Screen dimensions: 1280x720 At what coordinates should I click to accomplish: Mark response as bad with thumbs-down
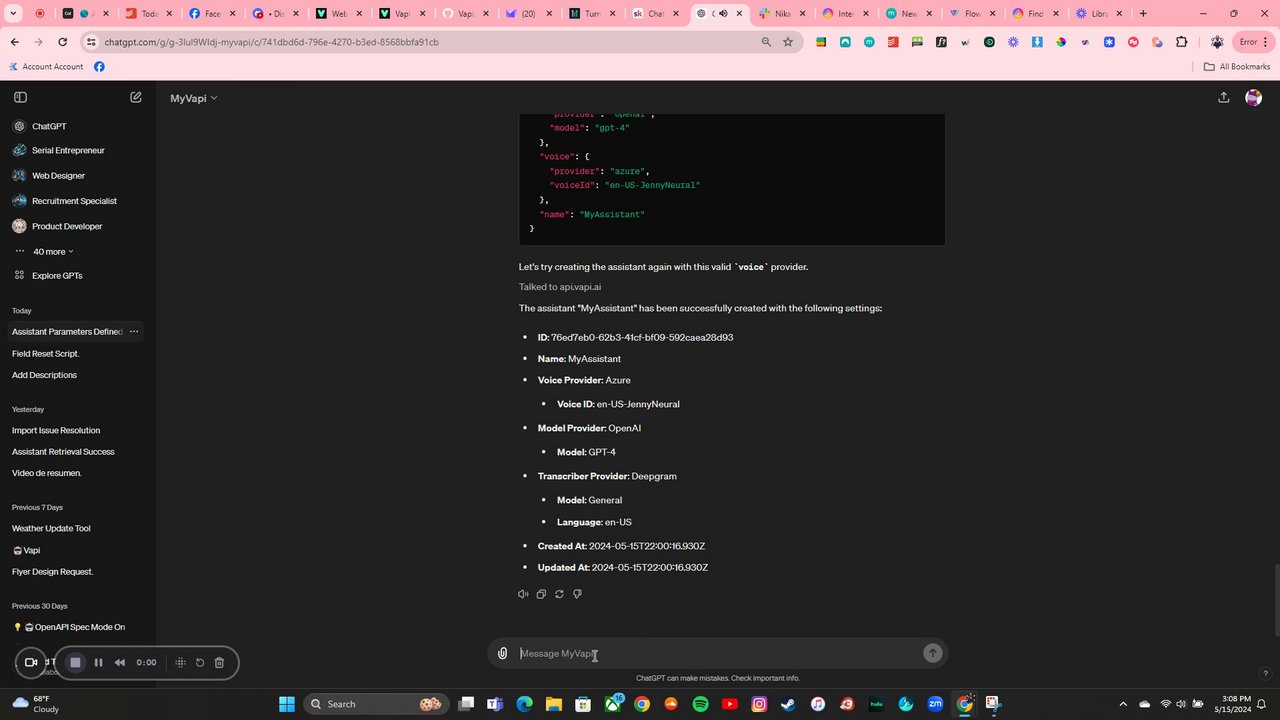click(x=577, y=594)
